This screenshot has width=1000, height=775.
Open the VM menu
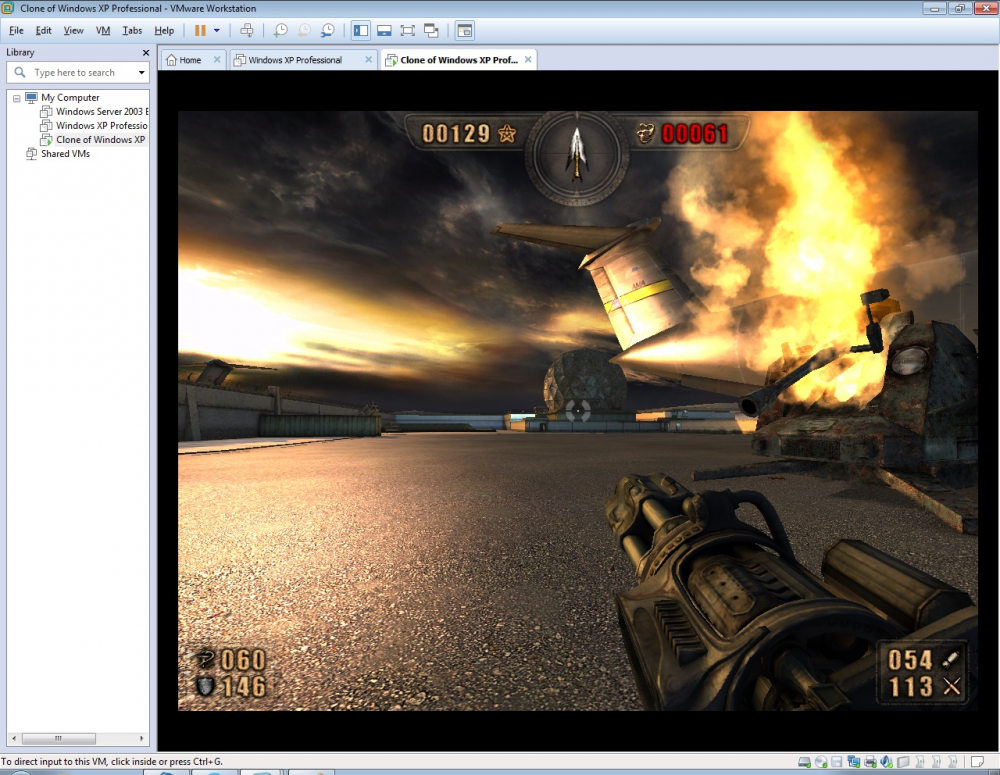pos(103,30)
